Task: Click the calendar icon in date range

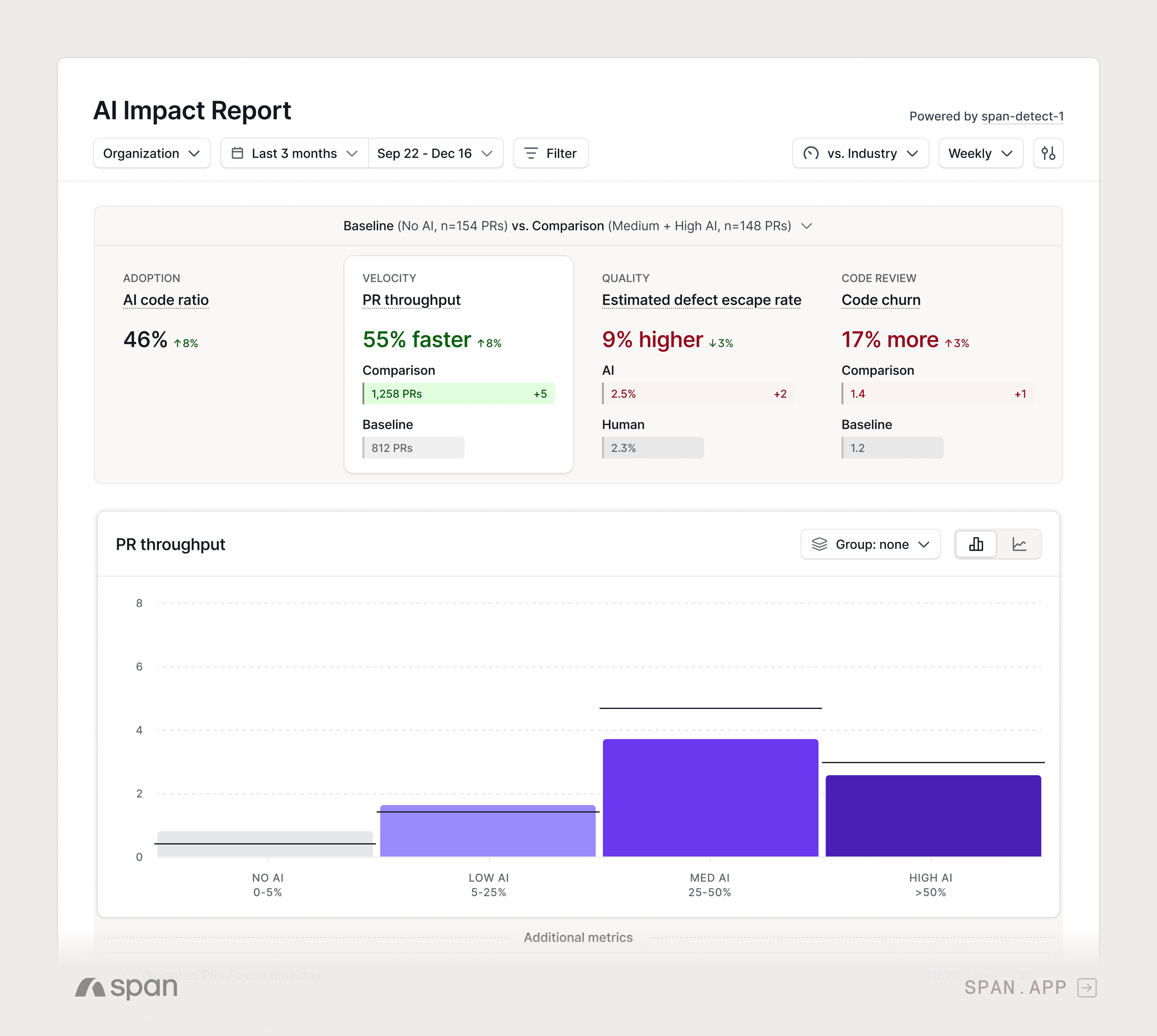Action: (237, 153)
